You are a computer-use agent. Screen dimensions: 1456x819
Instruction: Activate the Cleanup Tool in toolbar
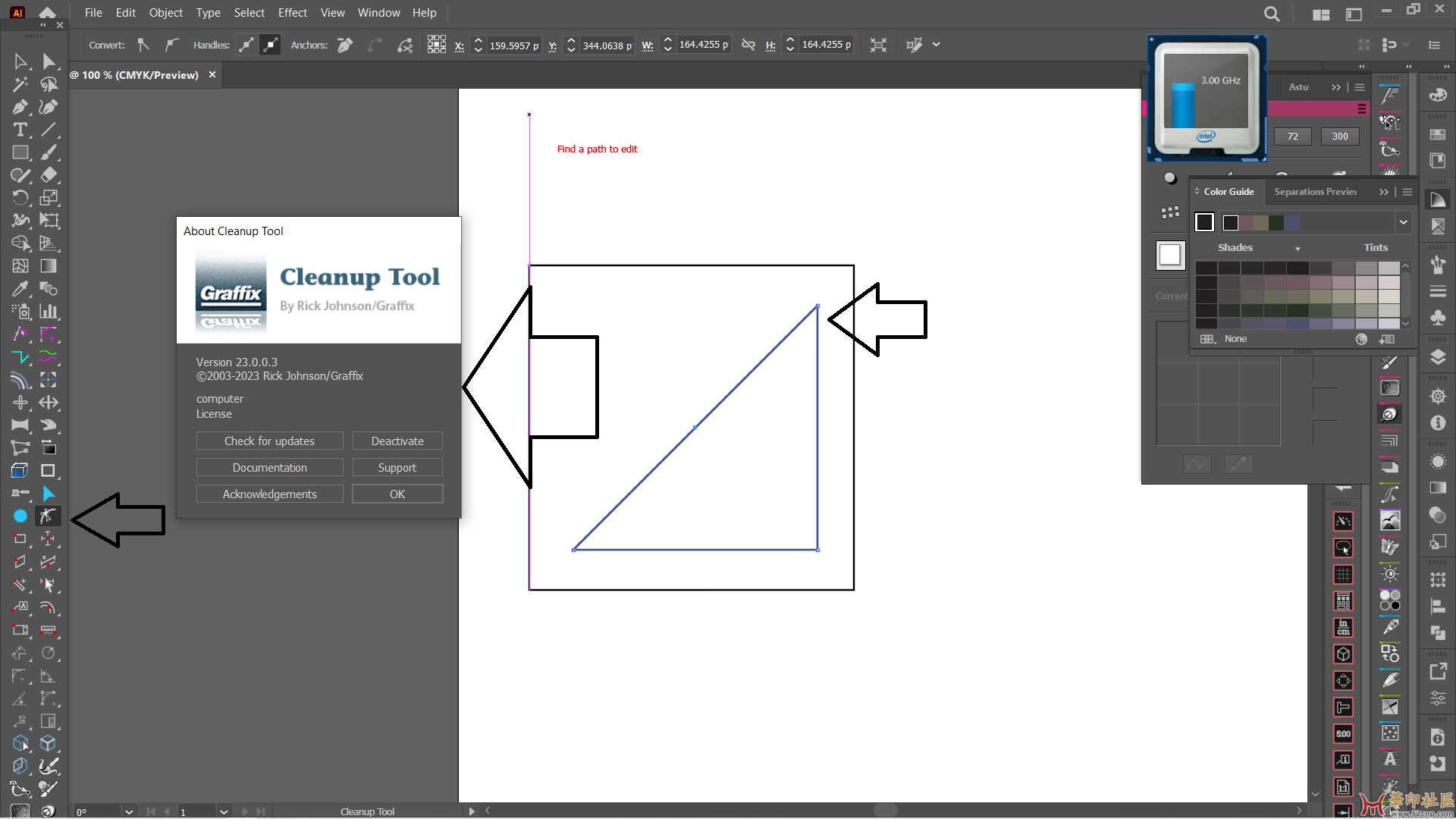48,516
